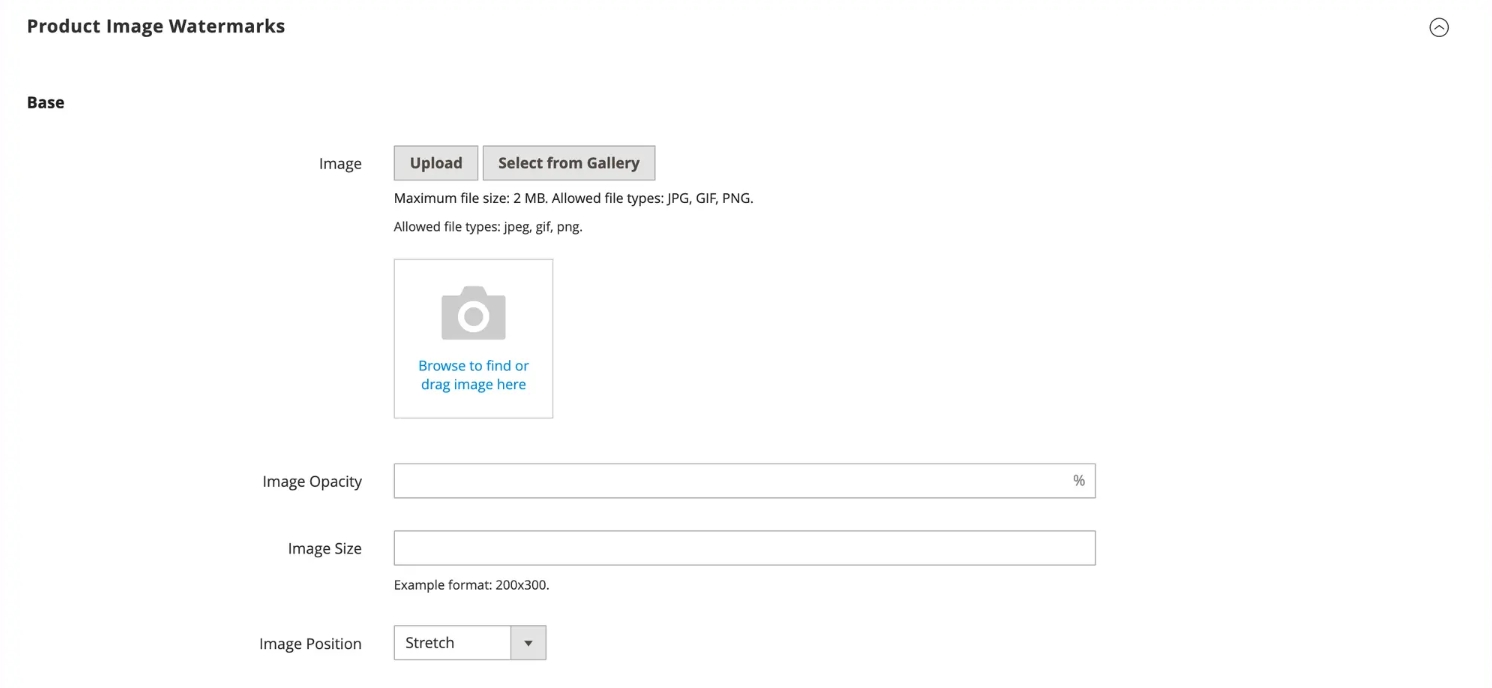This screenshot has width=1492, height=688.
Task: Click 'Browse to find or drag image here'
Action: point(473,375)
